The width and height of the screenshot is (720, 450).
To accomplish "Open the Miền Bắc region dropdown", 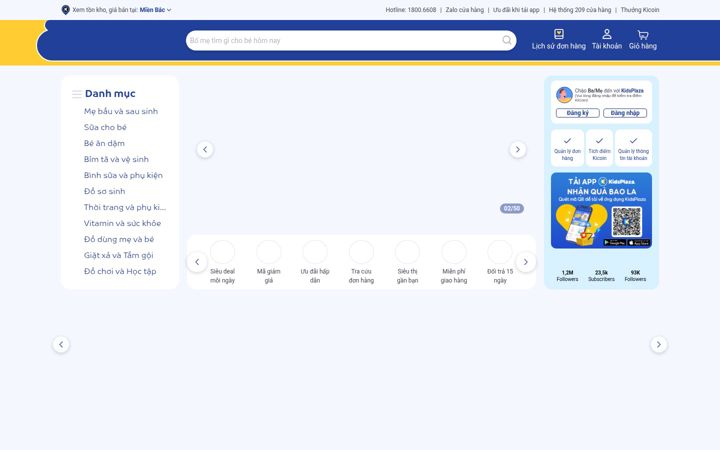I will pyautogui.click(x=155, y=10).
